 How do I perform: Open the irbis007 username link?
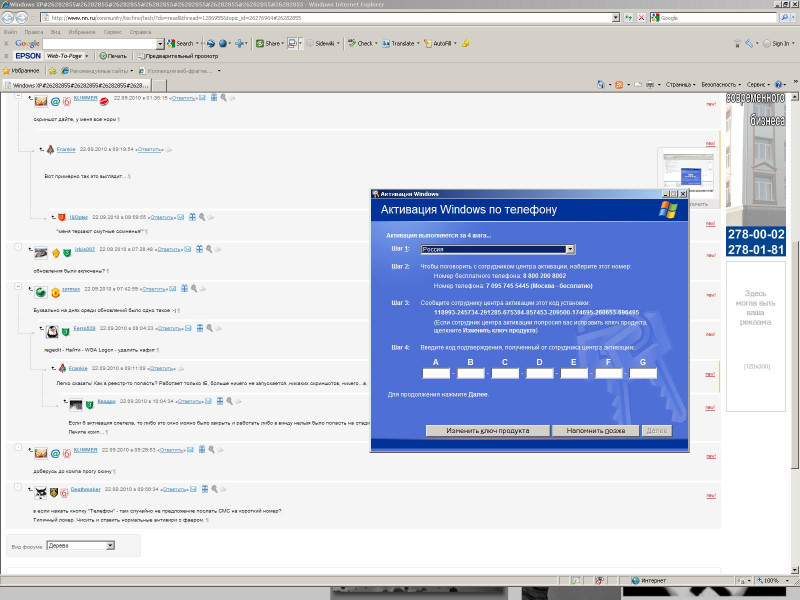point(85,249)
